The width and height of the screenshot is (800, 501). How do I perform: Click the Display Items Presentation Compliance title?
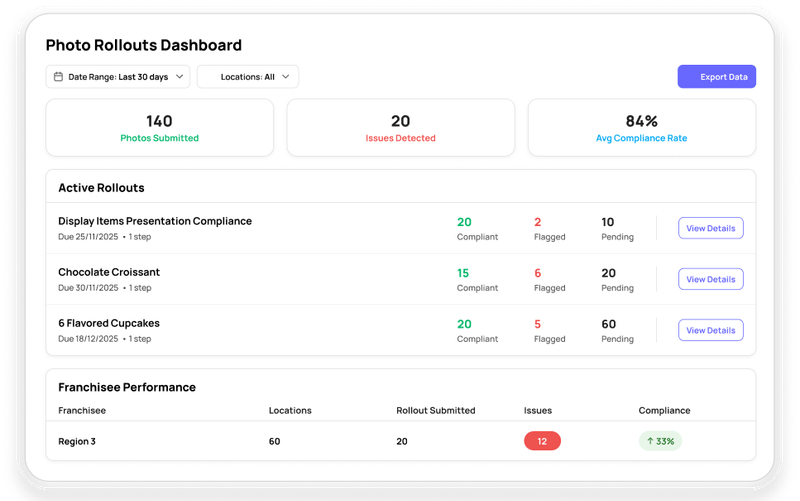155,221
